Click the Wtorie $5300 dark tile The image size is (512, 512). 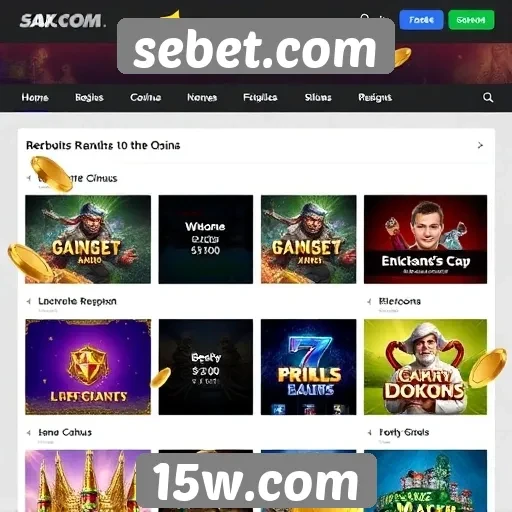pyautogui.click(x=206, y=239)
